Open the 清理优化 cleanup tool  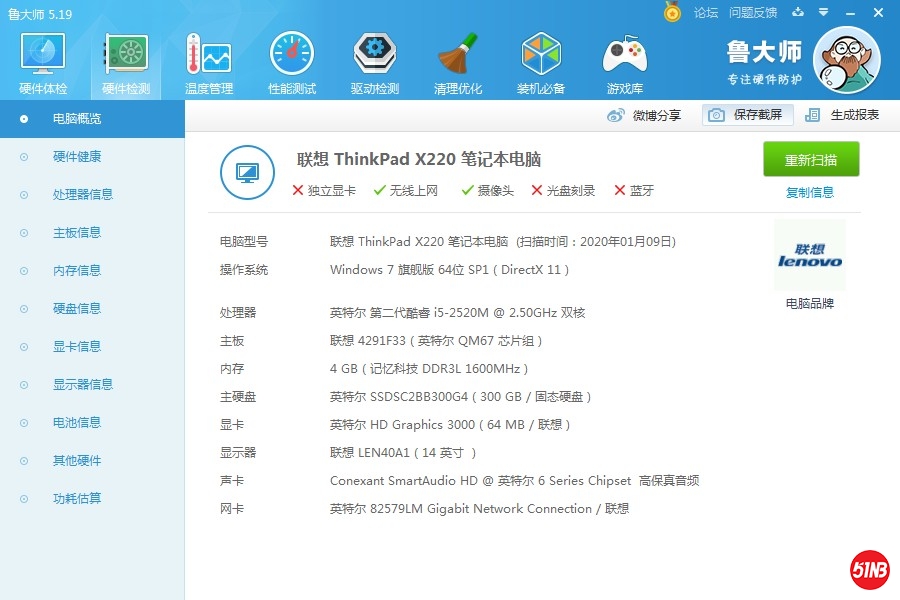coord(457,60)
